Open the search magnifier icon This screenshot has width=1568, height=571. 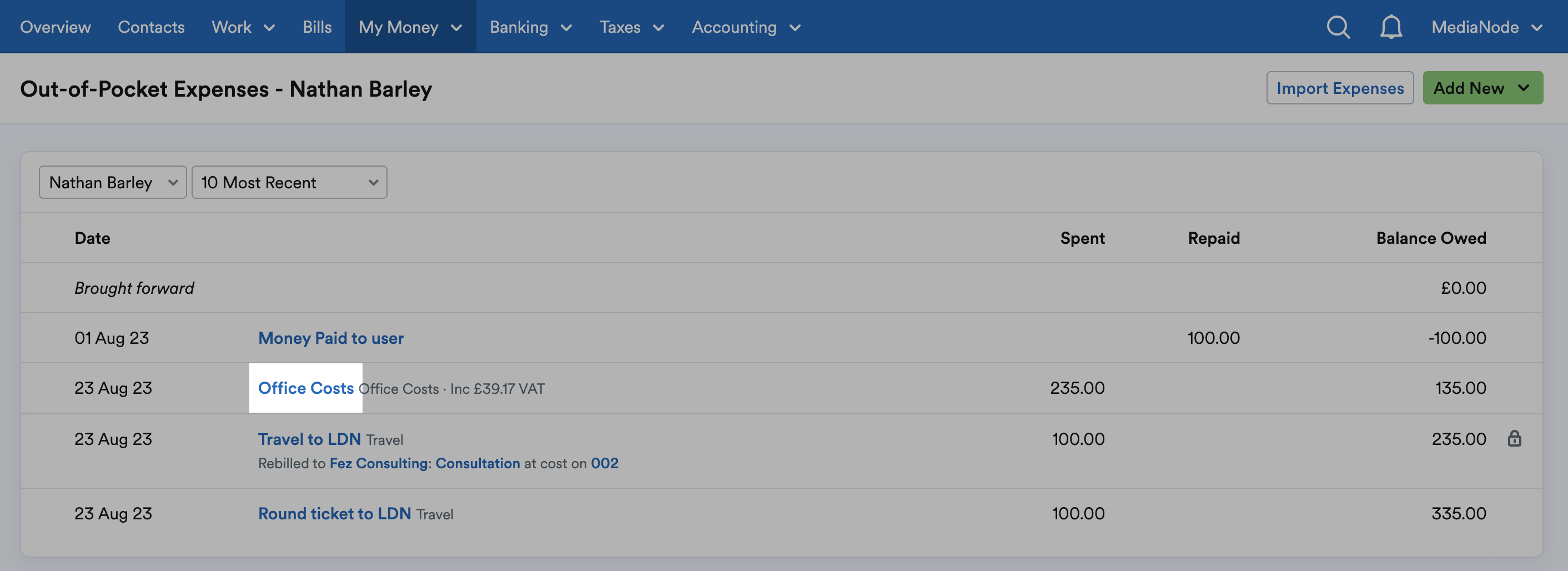tap(1338, 27)
